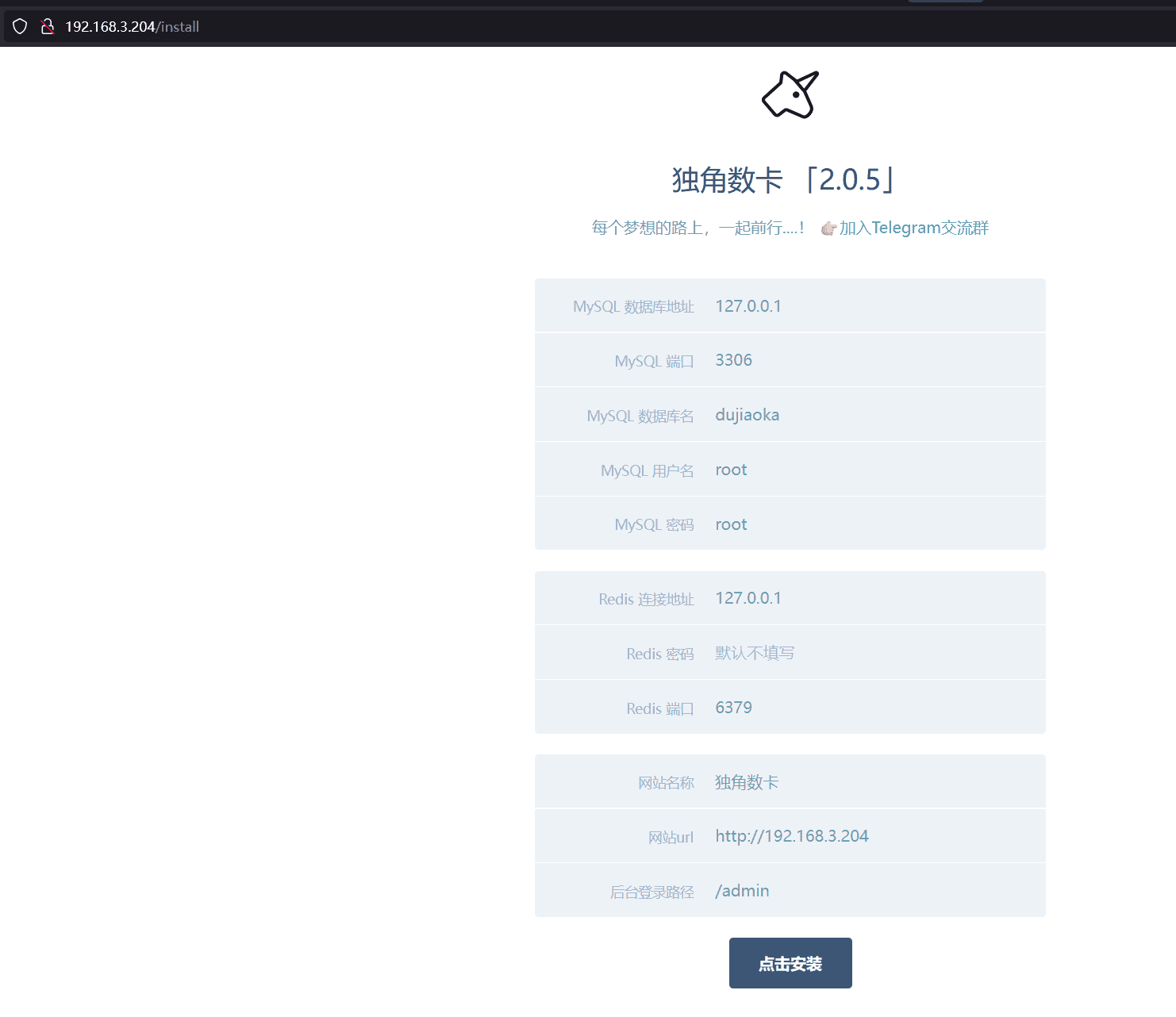Focus the empty Redis 密码 field
This screenshot has height=1017, width=1176.
point(873,653)
